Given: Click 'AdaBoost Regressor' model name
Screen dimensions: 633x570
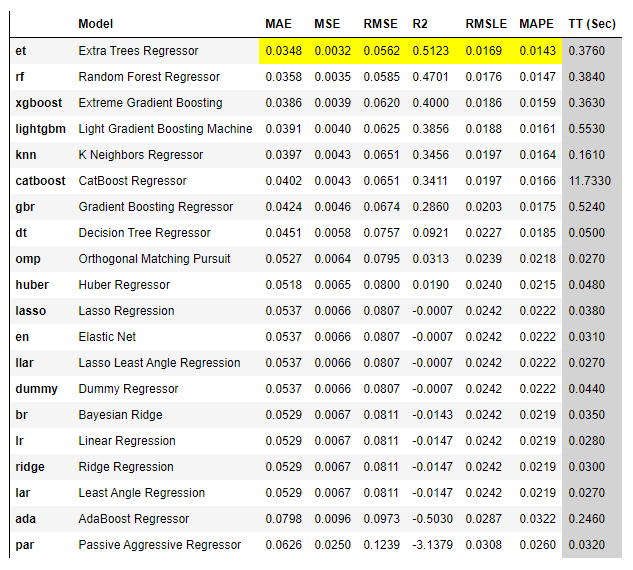Looking at the screenshot, I should (x=134, y=519).
